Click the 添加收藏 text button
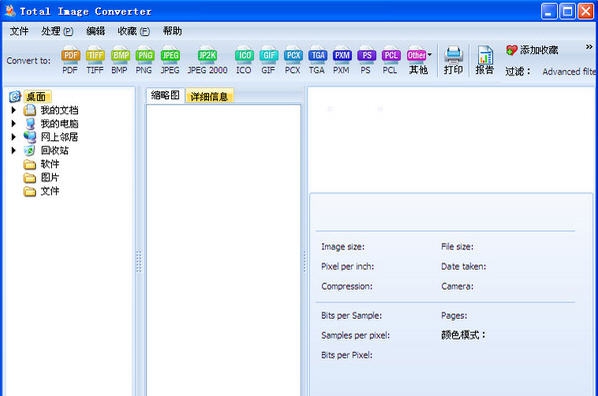 tap(539, 50)
